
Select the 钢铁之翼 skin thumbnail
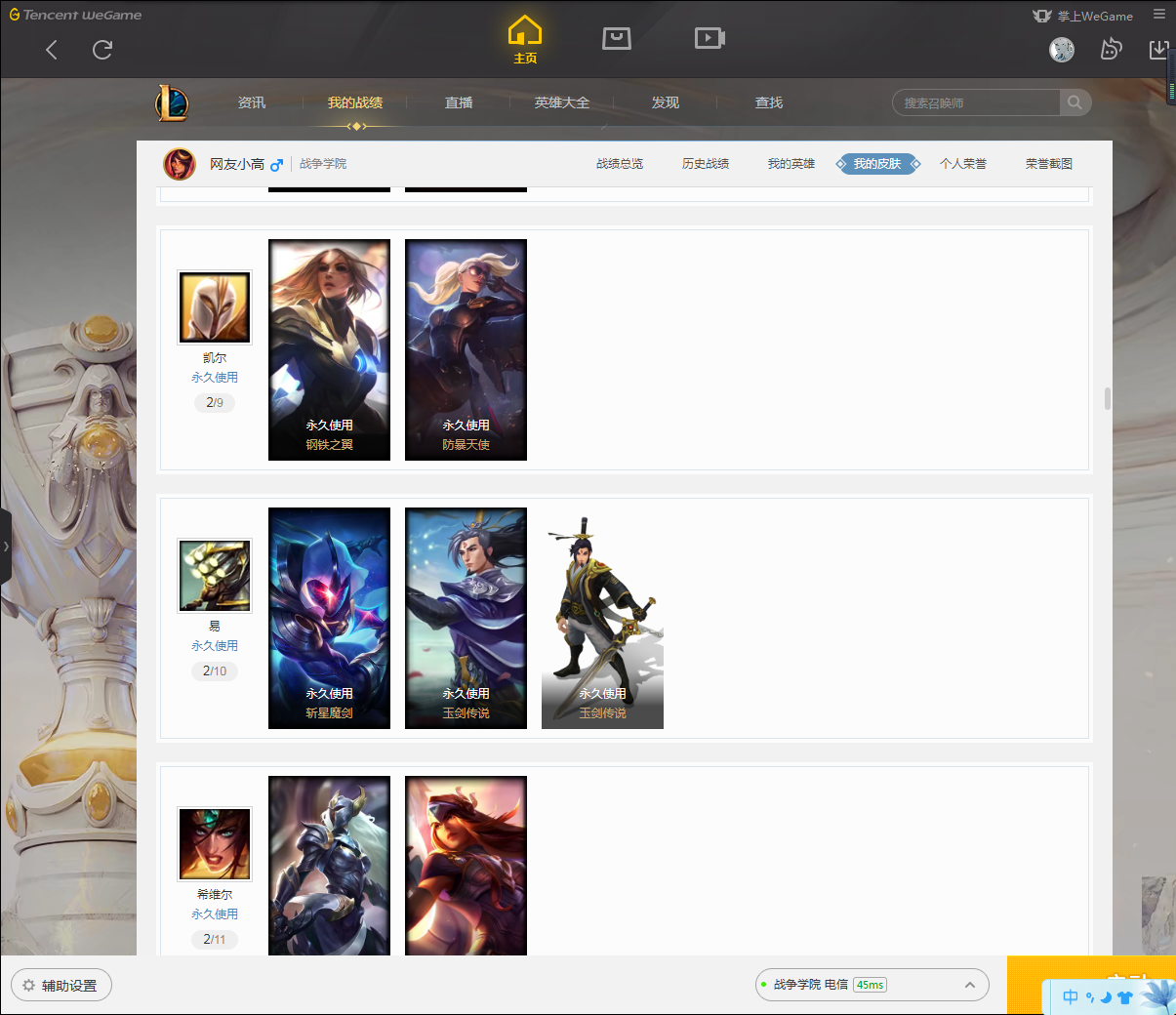pos(329,349)
